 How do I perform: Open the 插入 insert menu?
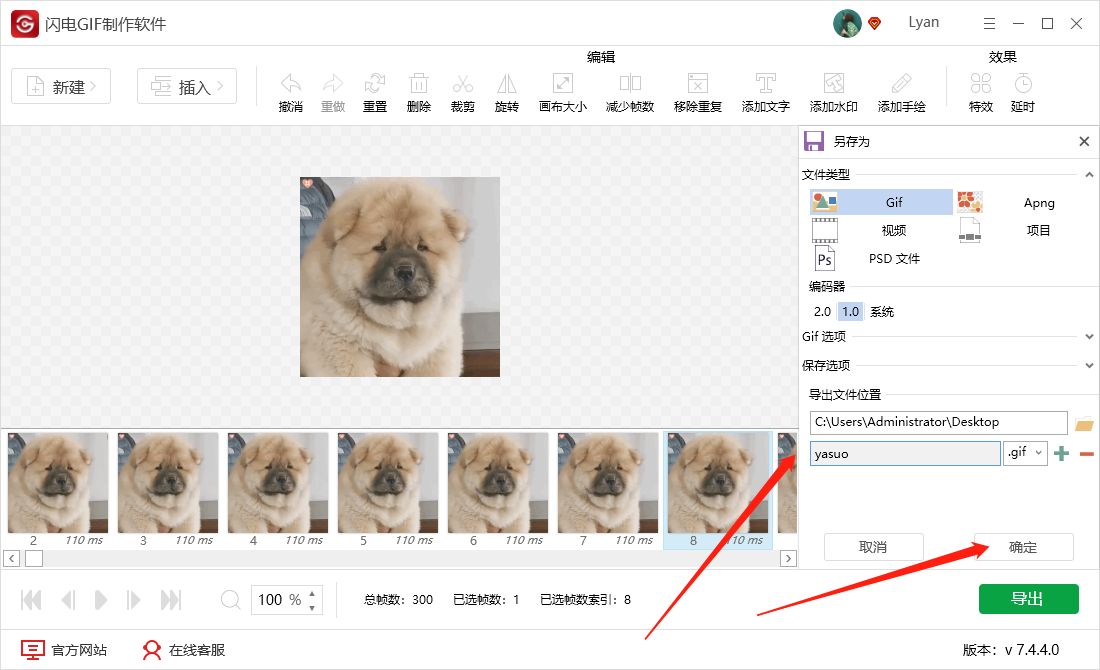click(186, 86)
